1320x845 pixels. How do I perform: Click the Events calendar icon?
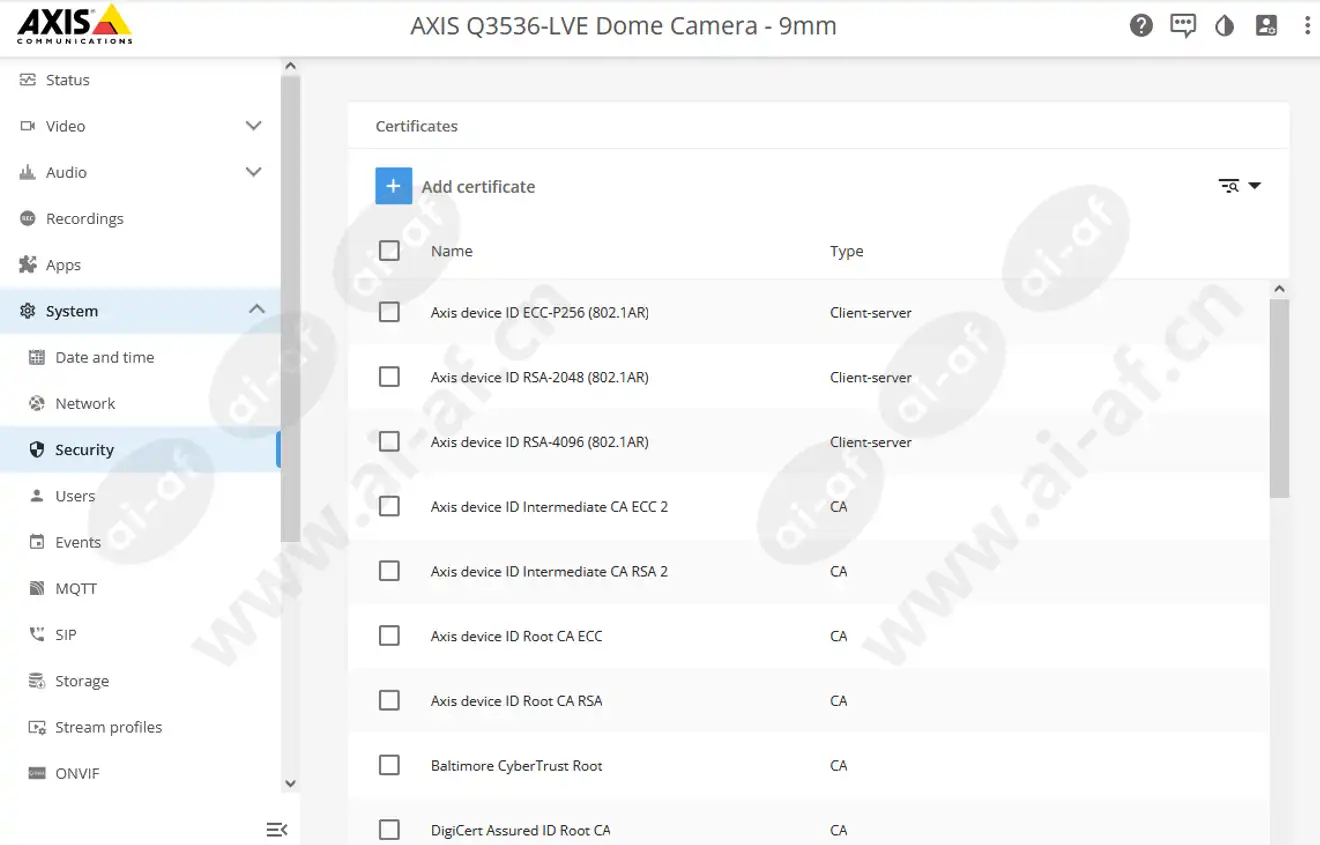(37, 542)
